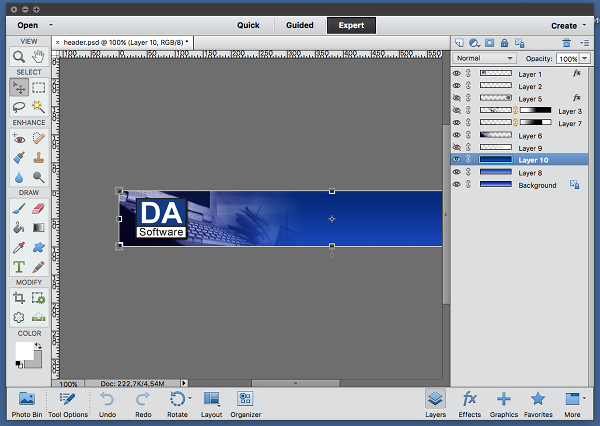The height and width of the screenshot is (426, 600).
Task: Hide Layer 2 visibility eye
Action: click(457, 86)
